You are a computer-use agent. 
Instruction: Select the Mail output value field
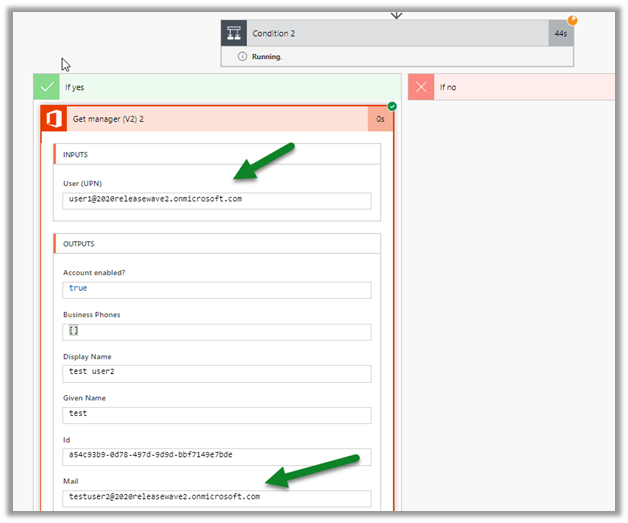click(x=216, y=497)
